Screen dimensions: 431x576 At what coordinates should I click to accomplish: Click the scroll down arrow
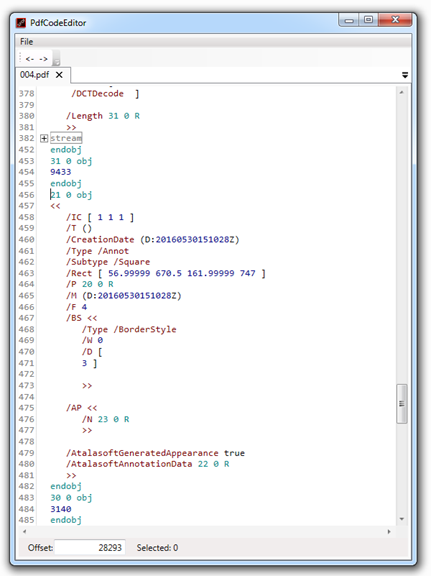(x=402, y=519)
